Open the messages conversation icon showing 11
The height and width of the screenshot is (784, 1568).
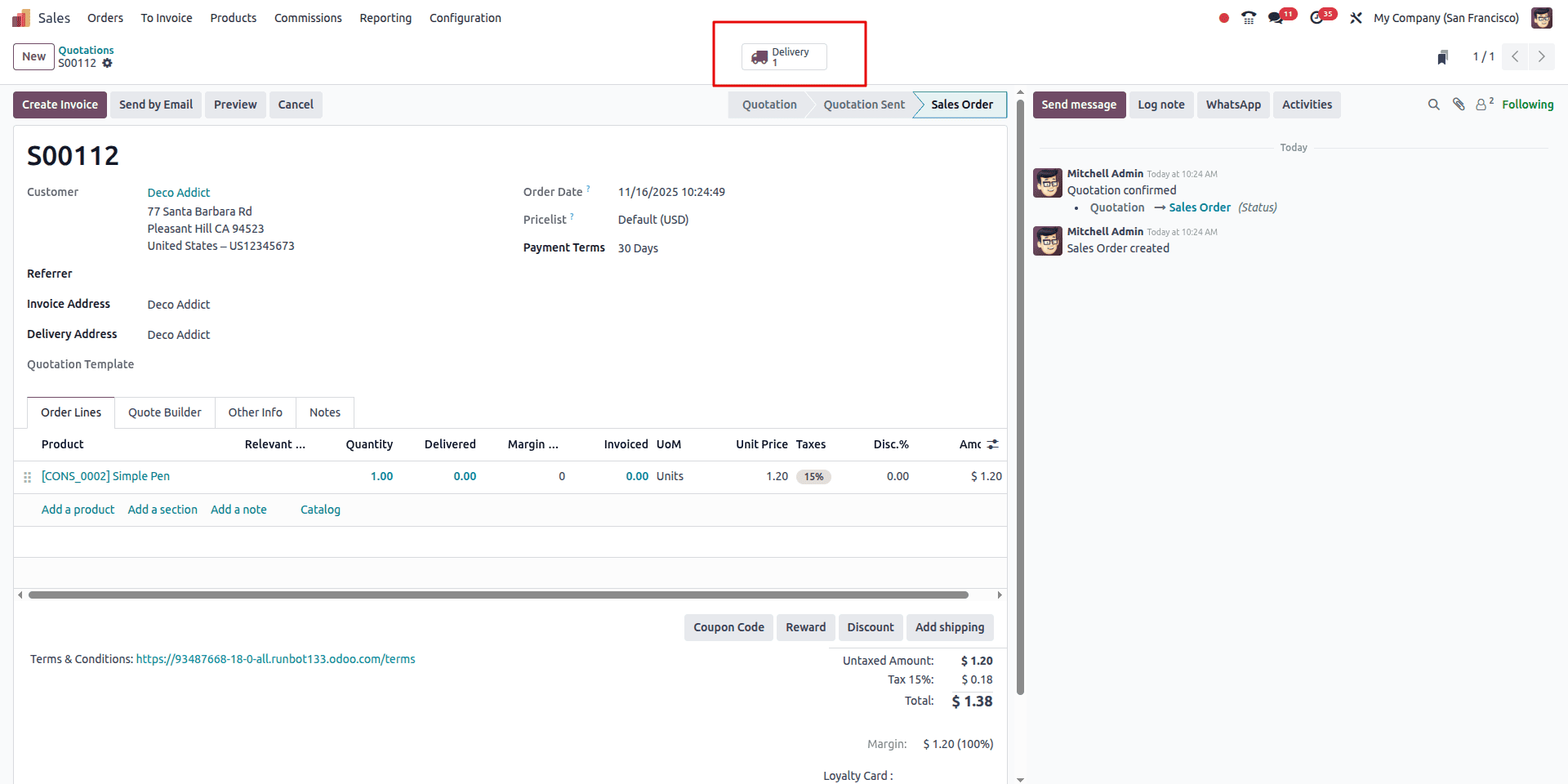click(x=1278, y=16)
